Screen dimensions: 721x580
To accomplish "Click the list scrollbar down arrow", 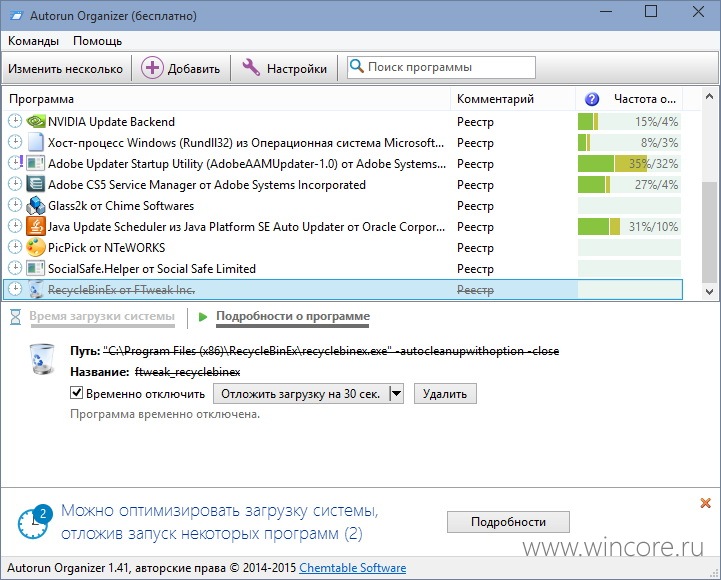I will tap(709, 292).
